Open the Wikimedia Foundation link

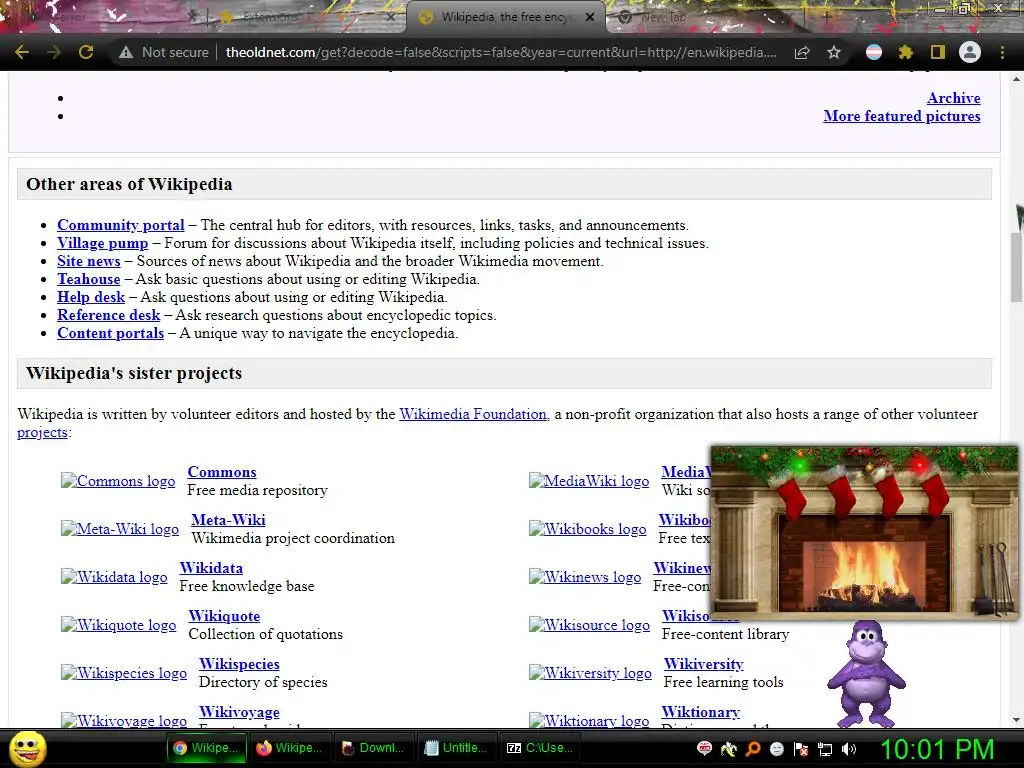point(473,414)
